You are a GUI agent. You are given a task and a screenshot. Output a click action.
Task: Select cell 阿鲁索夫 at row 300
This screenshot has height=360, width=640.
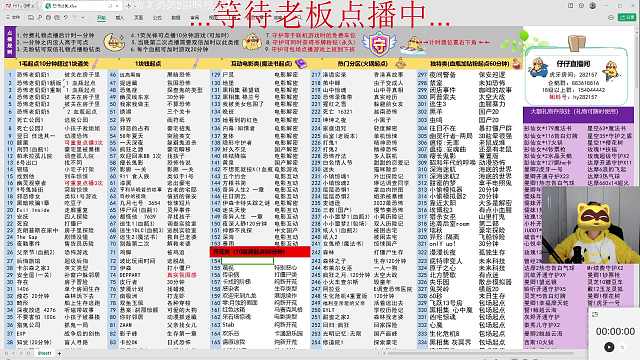pos(441,98)
